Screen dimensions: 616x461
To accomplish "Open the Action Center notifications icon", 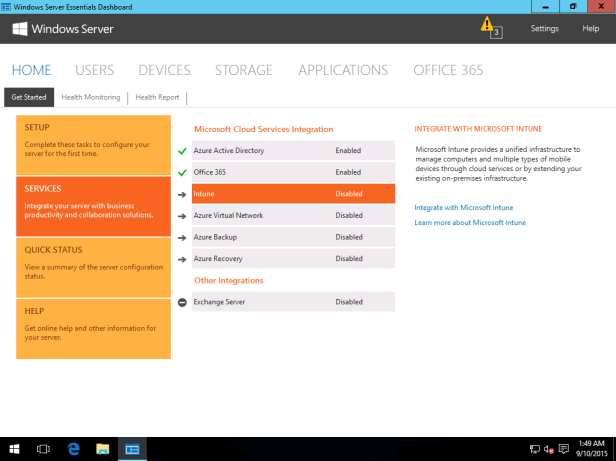I will 564,449.
